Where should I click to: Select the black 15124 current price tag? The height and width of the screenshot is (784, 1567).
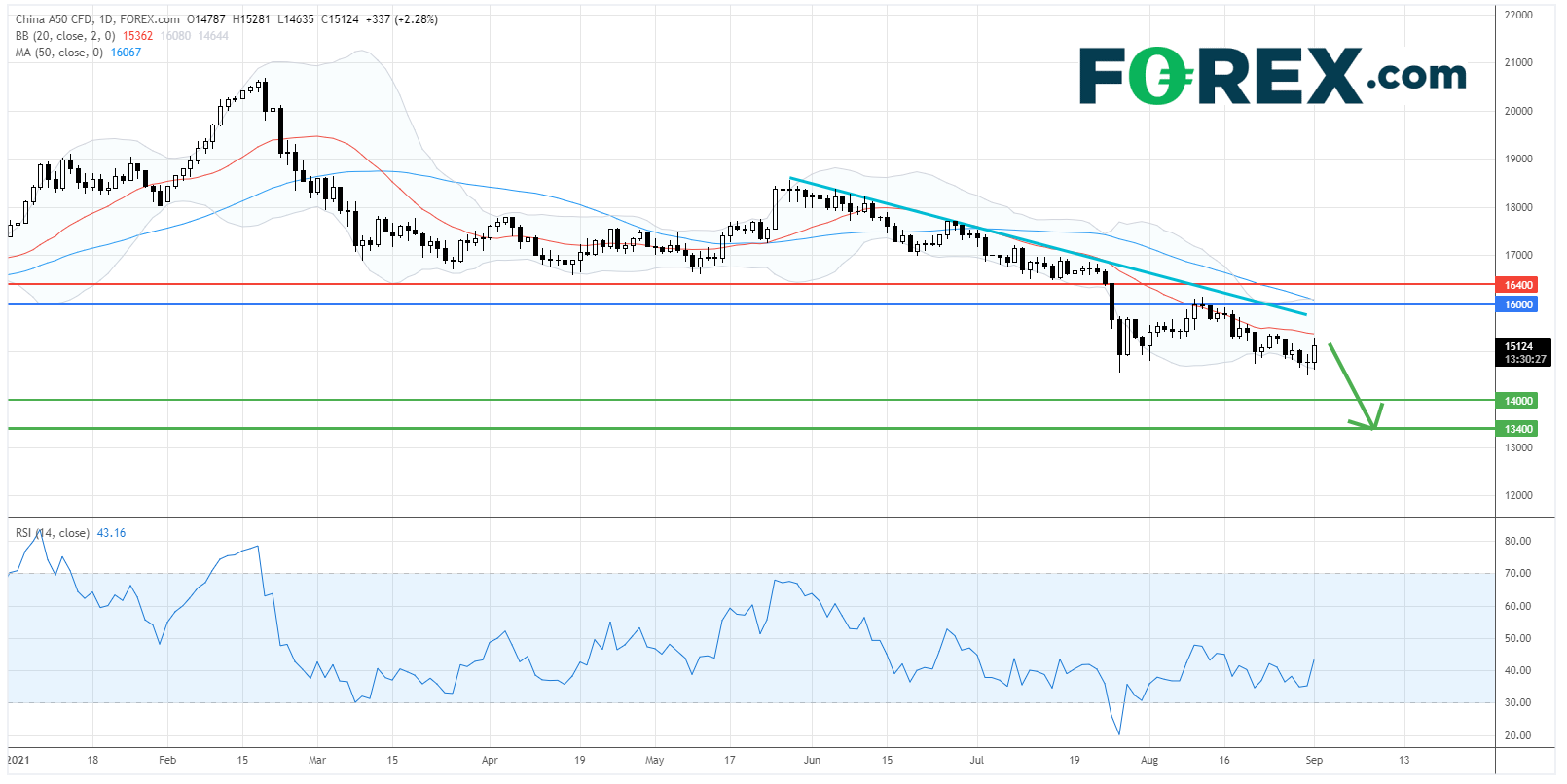[x=1523, y=352]
